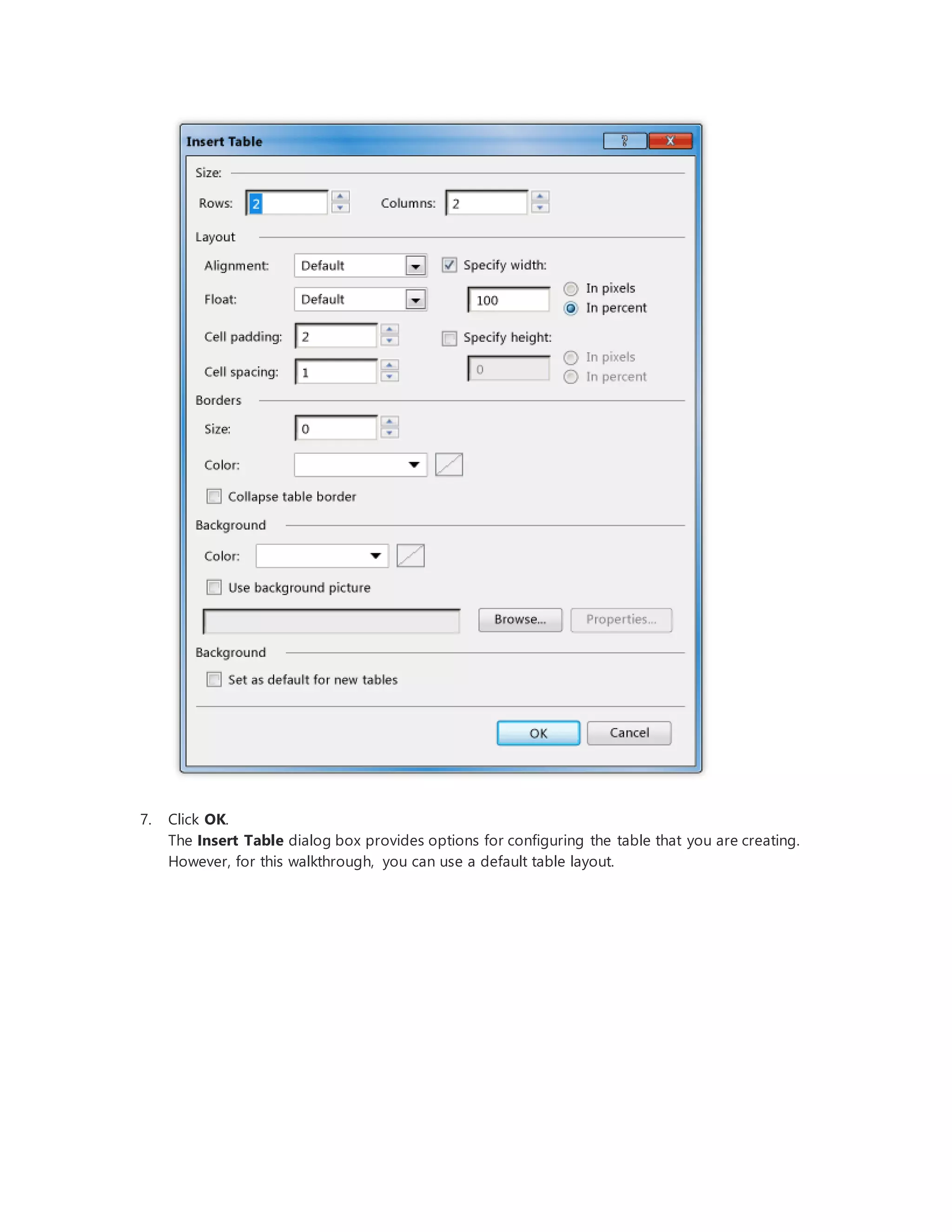The width and height of the screenshot is (952, 1232).
Task: Click the Help question mark button
Action: pos(624,141)
